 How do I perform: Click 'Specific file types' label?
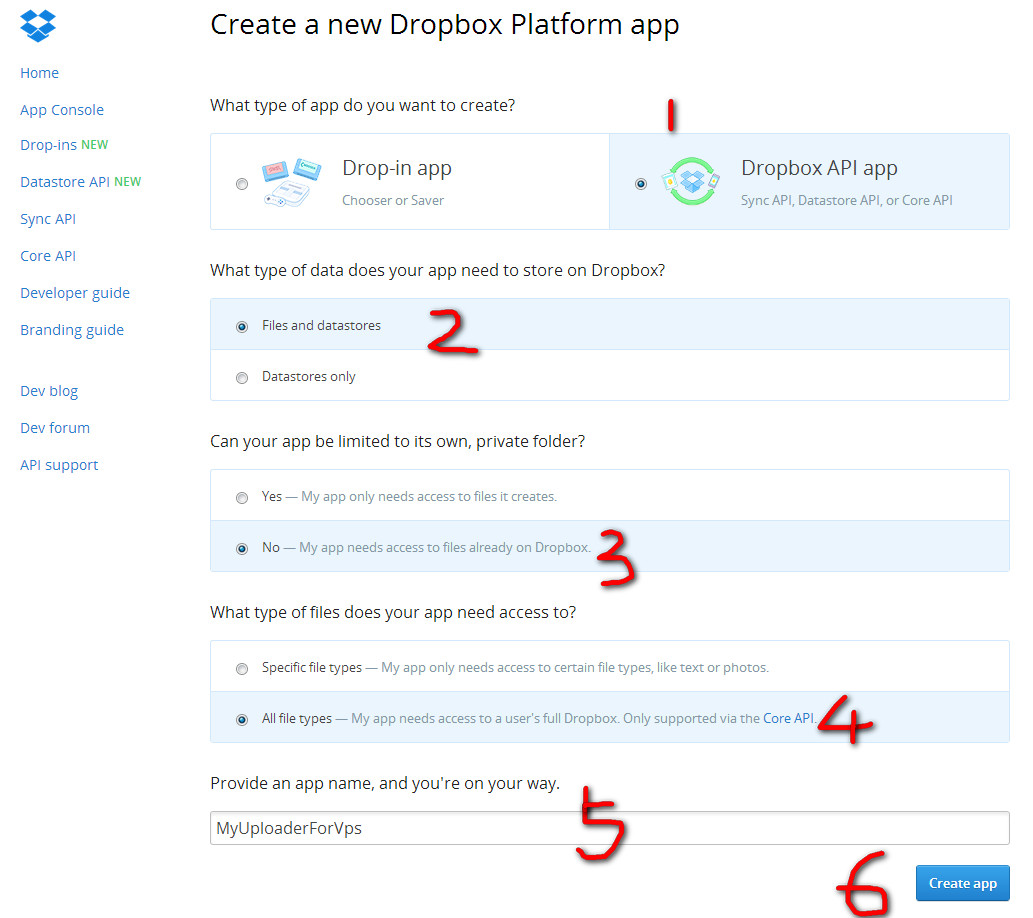tap(312, 668)
